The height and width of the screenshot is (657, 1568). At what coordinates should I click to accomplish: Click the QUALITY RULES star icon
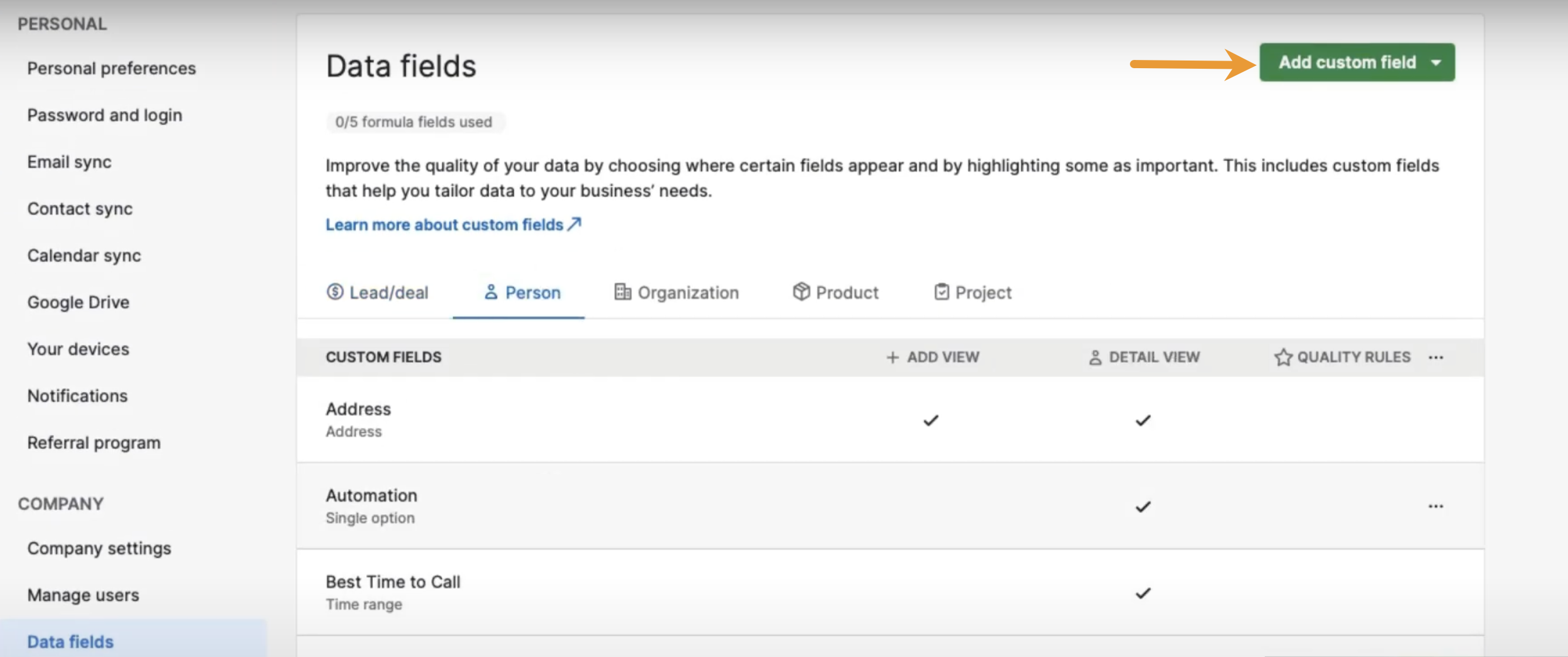point(1283,357)
